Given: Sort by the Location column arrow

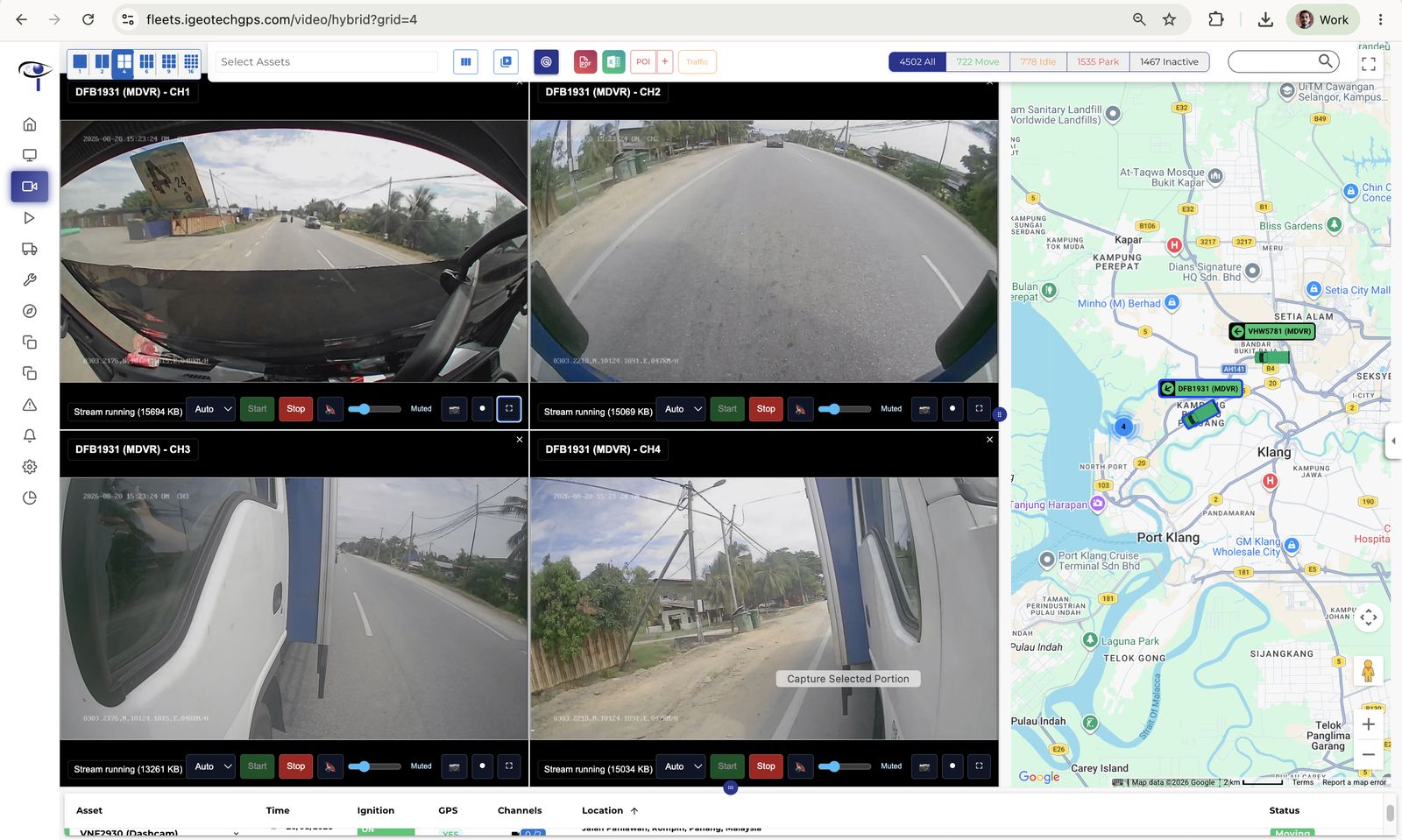Looking at the screenshot, I should click(634, 811).
